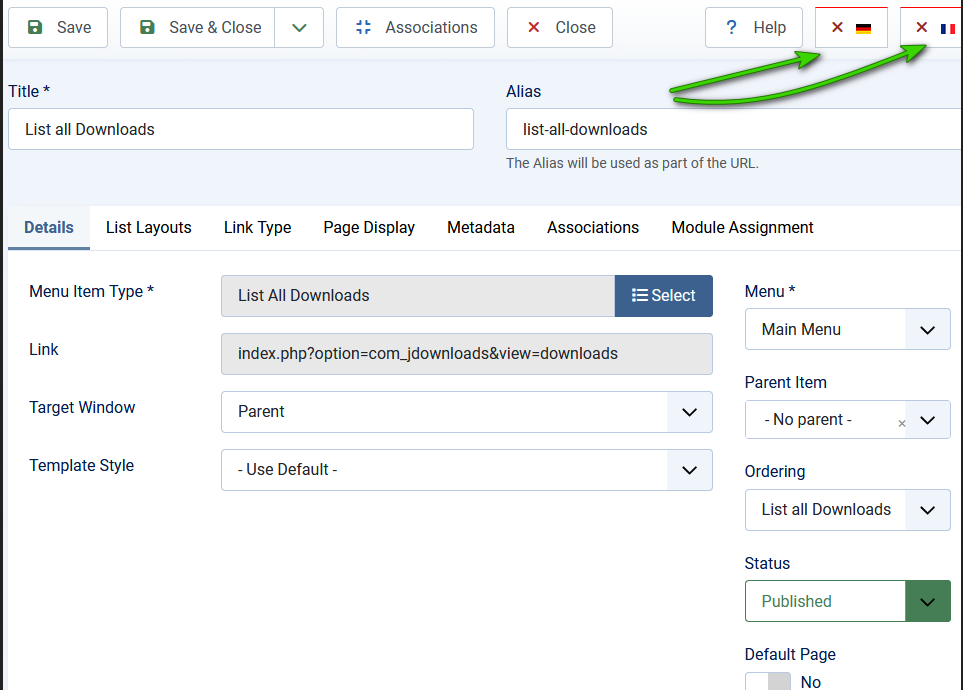Click the German flag association button

851,28
